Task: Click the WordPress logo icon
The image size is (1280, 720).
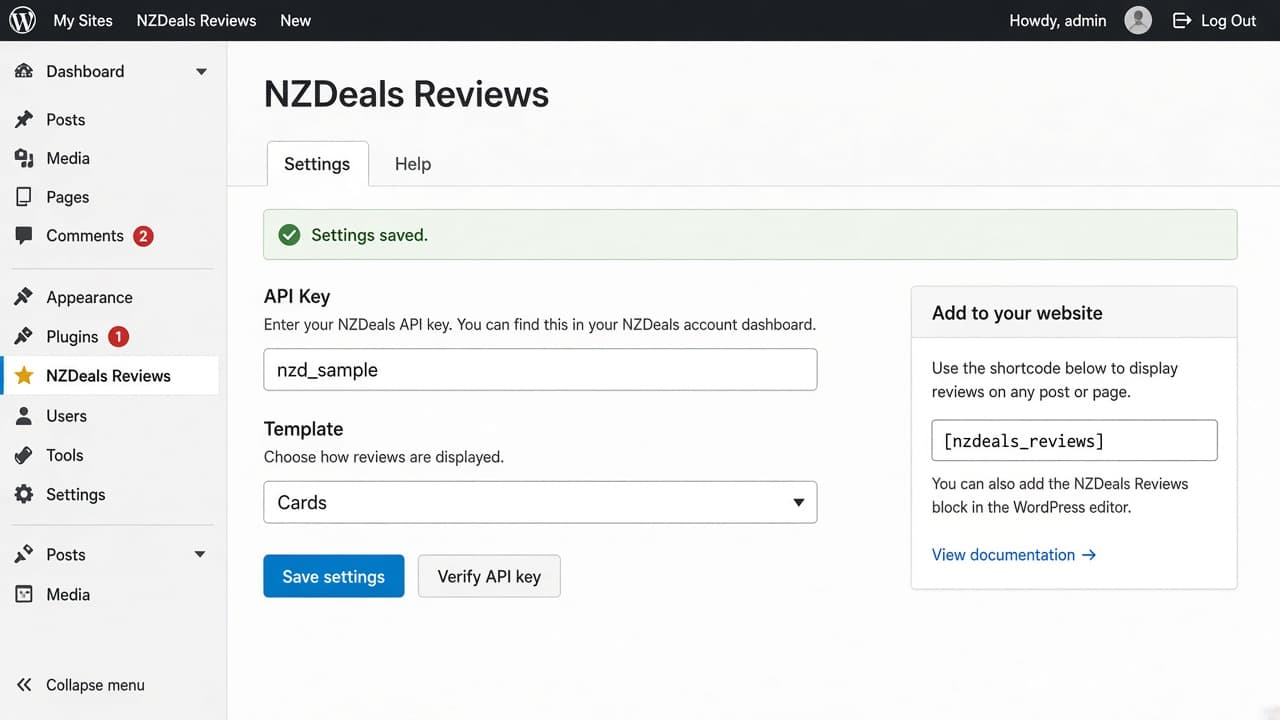Action: click(22, 20)
